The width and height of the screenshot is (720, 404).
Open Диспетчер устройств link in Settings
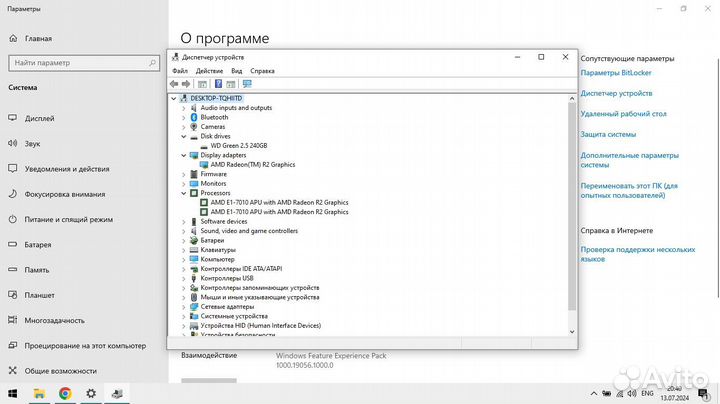coord(616,93)
